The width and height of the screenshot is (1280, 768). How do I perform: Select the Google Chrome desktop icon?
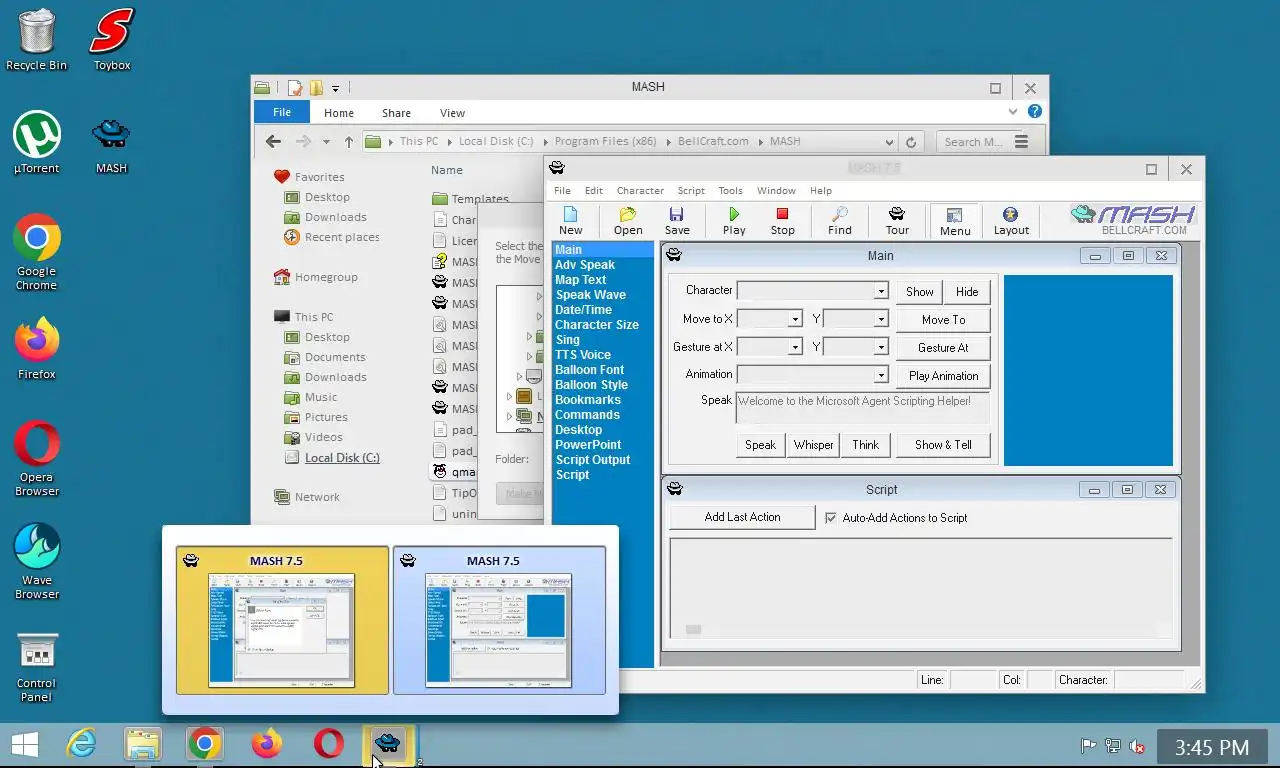37,252
